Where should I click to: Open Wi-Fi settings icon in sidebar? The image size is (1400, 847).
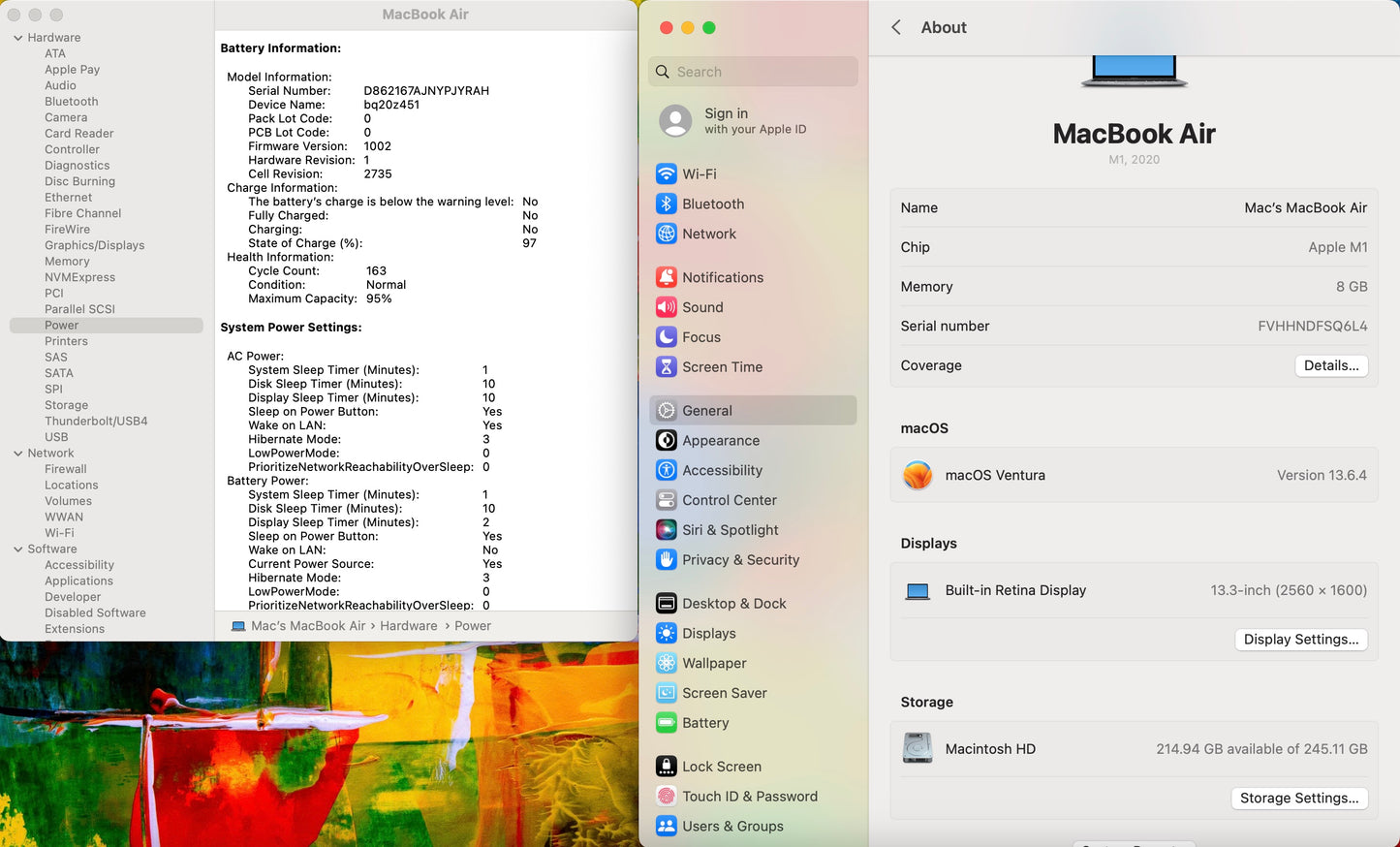(667, 174)
